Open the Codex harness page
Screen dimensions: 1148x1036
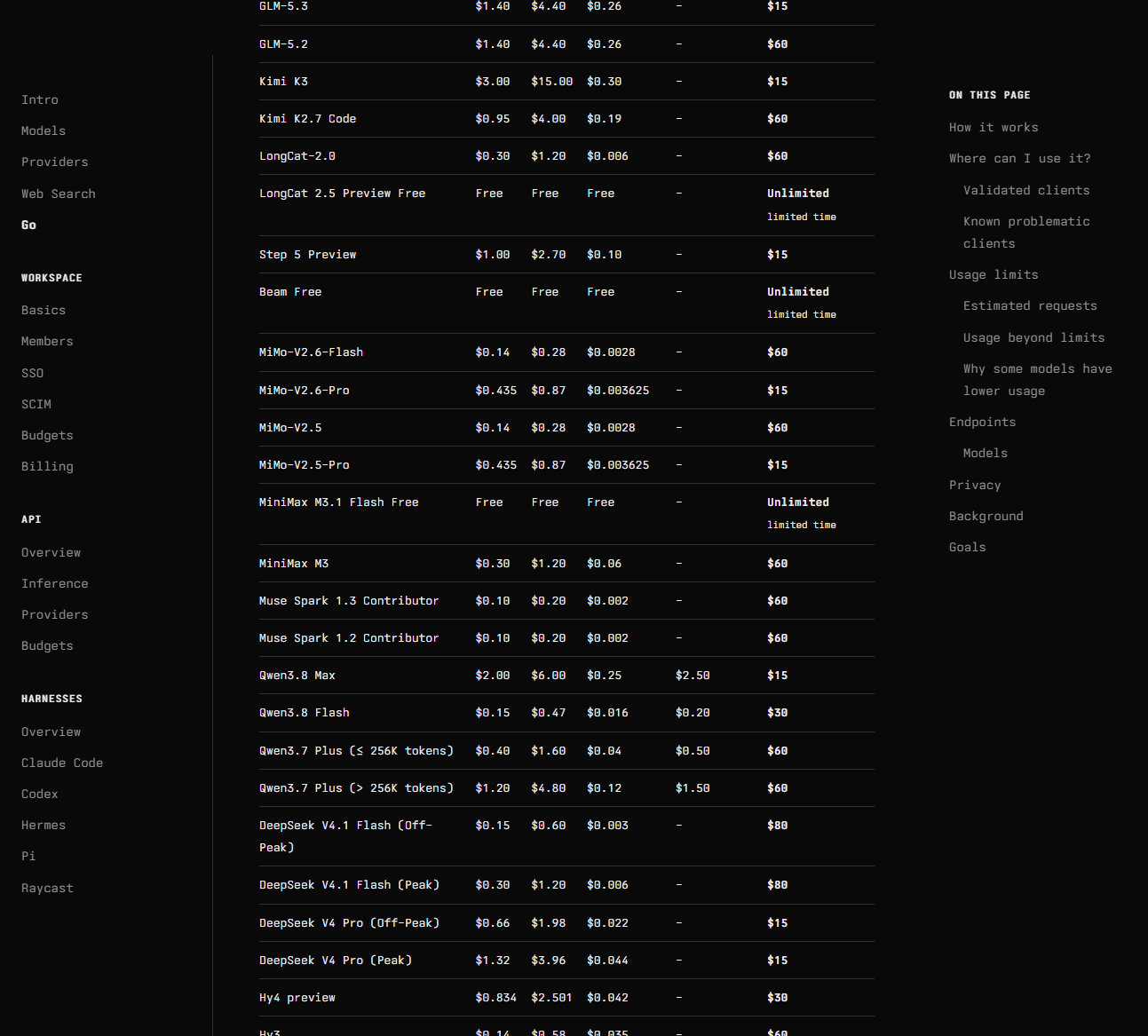tap(40, 794)
